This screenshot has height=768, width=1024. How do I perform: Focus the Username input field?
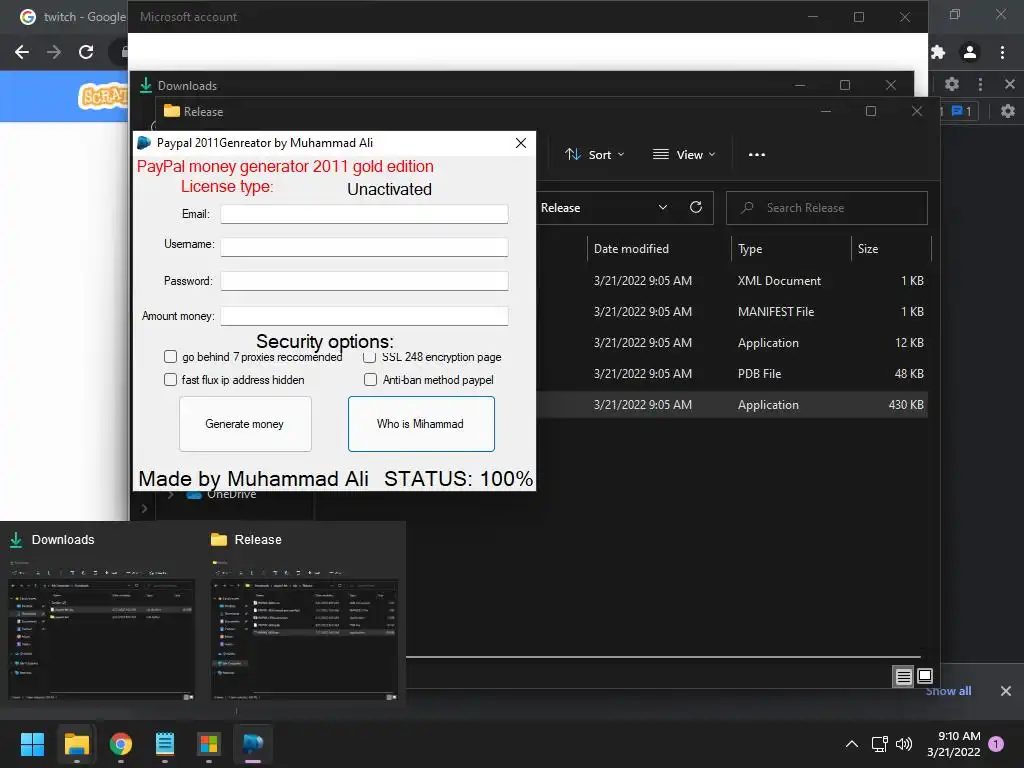pyautogui.click(x=364, y=246)
